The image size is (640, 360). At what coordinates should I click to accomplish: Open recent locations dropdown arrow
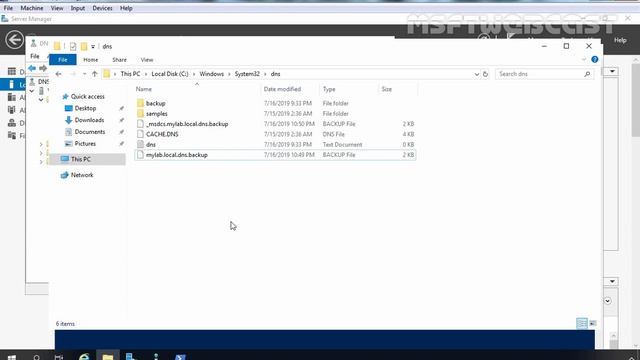click(x=84, y=74)
